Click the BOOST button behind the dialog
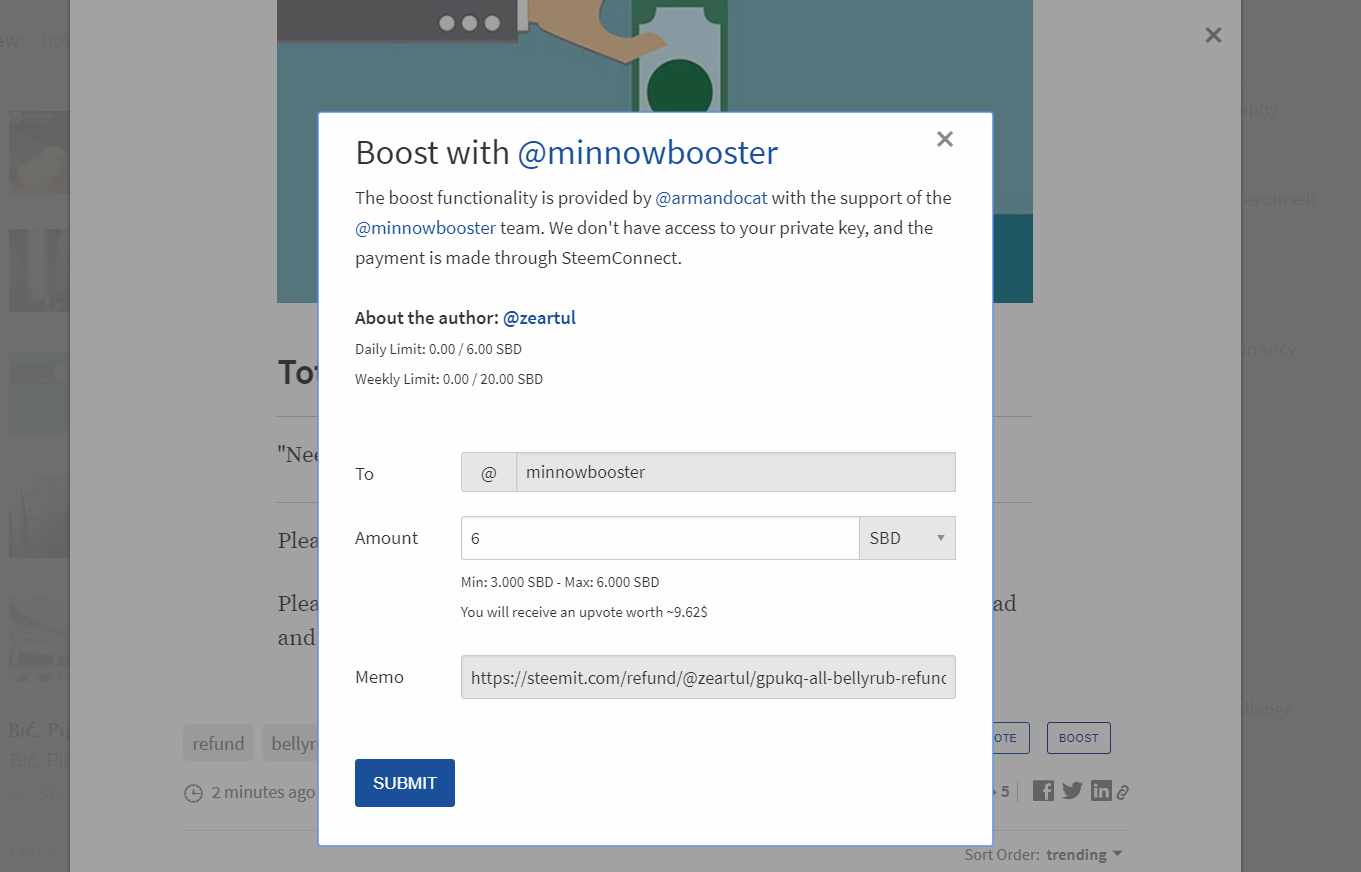The image size is (1361, 872). coord(1078,738)
